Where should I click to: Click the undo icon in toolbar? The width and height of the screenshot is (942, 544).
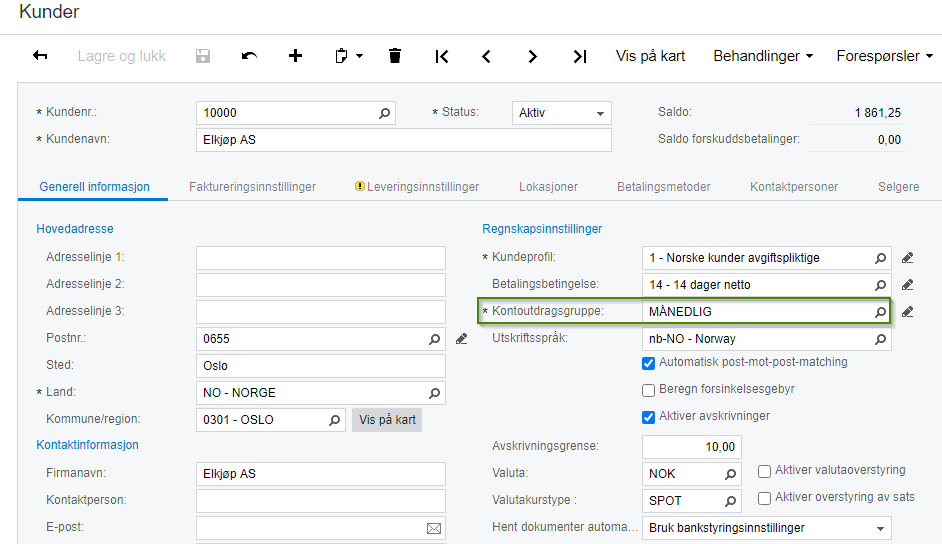249,56
